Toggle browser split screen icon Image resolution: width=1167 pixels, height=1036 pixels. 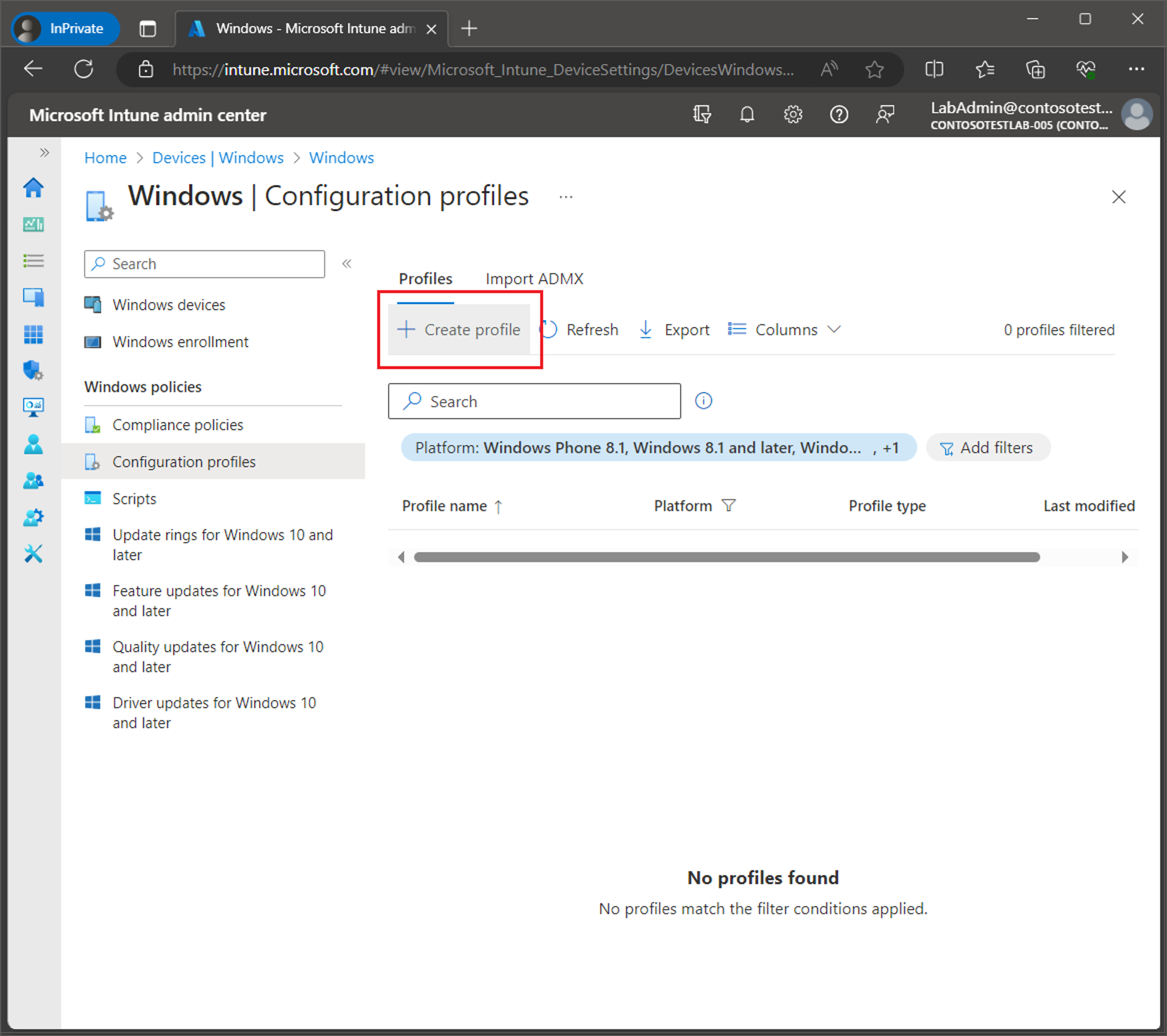934,70
